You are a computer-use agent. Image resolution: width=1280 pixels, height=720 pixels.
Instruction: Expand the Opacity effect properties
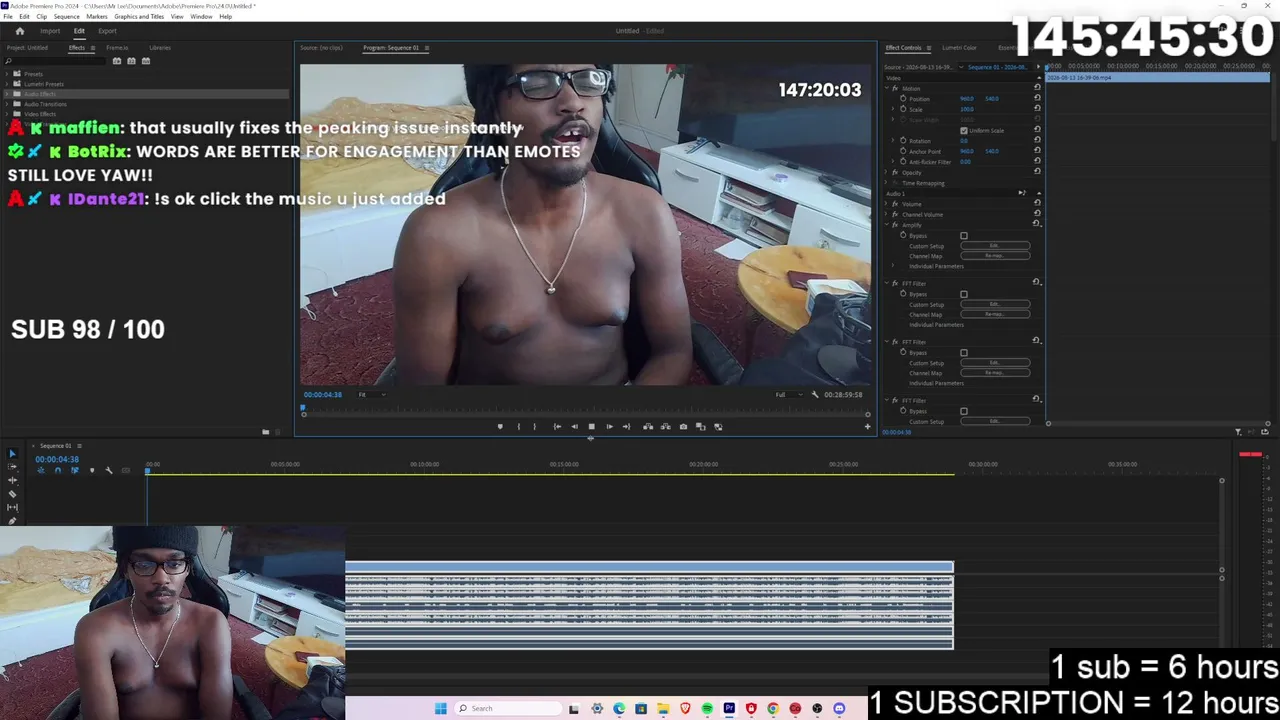tap(886, 173)
